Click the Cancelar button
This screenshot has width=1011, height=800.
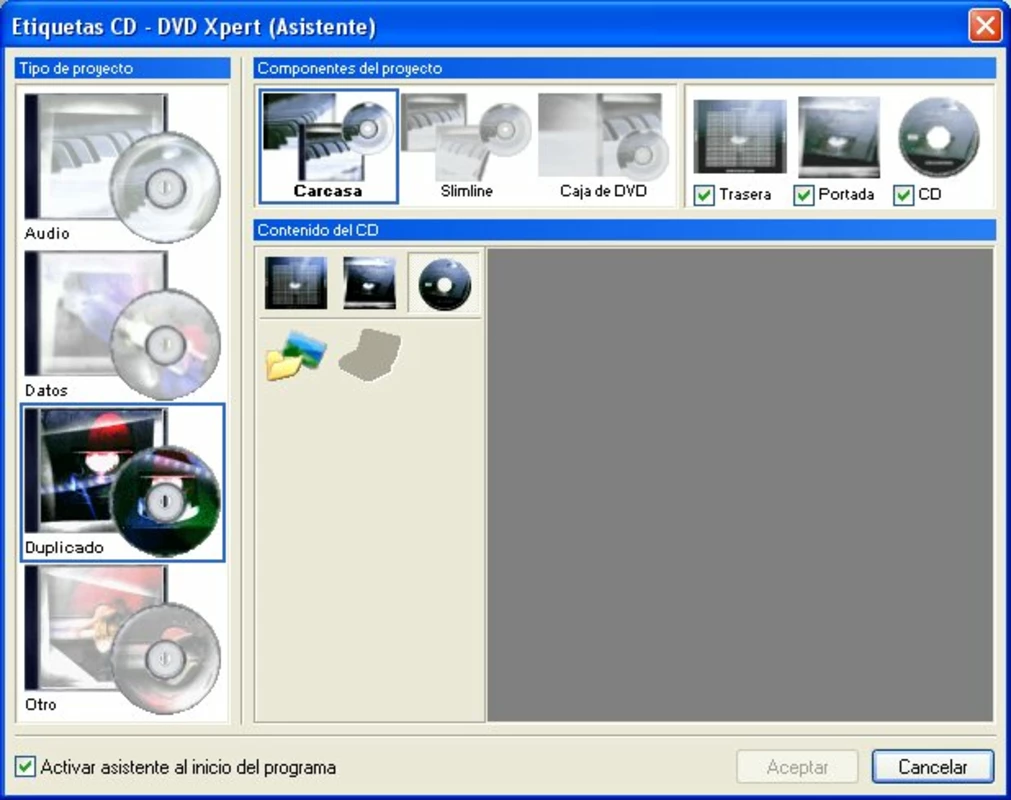(932, 767)
